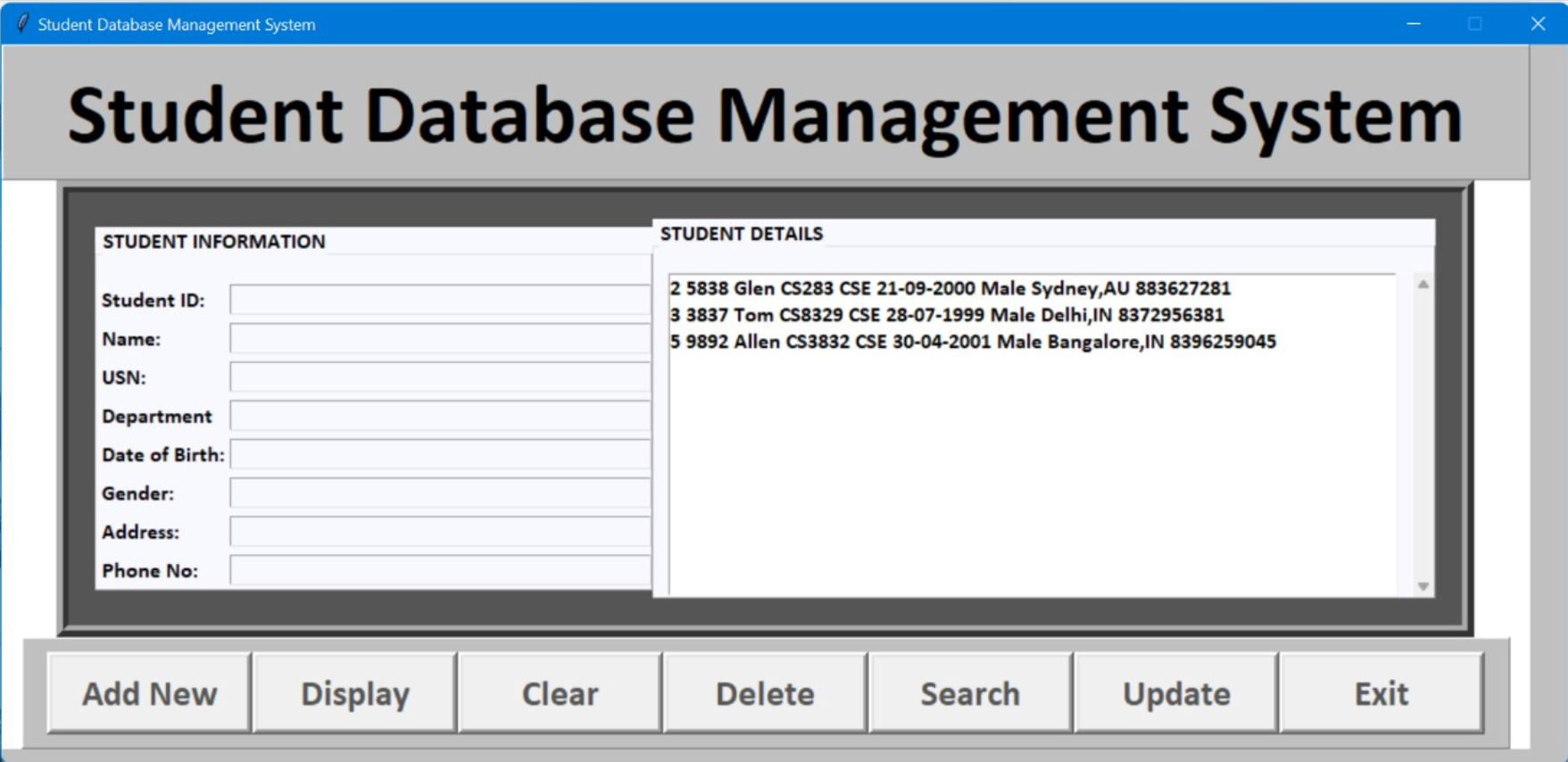Focus the Phone No input field
The image size is (1568, 762).
[x=441, y=570]
